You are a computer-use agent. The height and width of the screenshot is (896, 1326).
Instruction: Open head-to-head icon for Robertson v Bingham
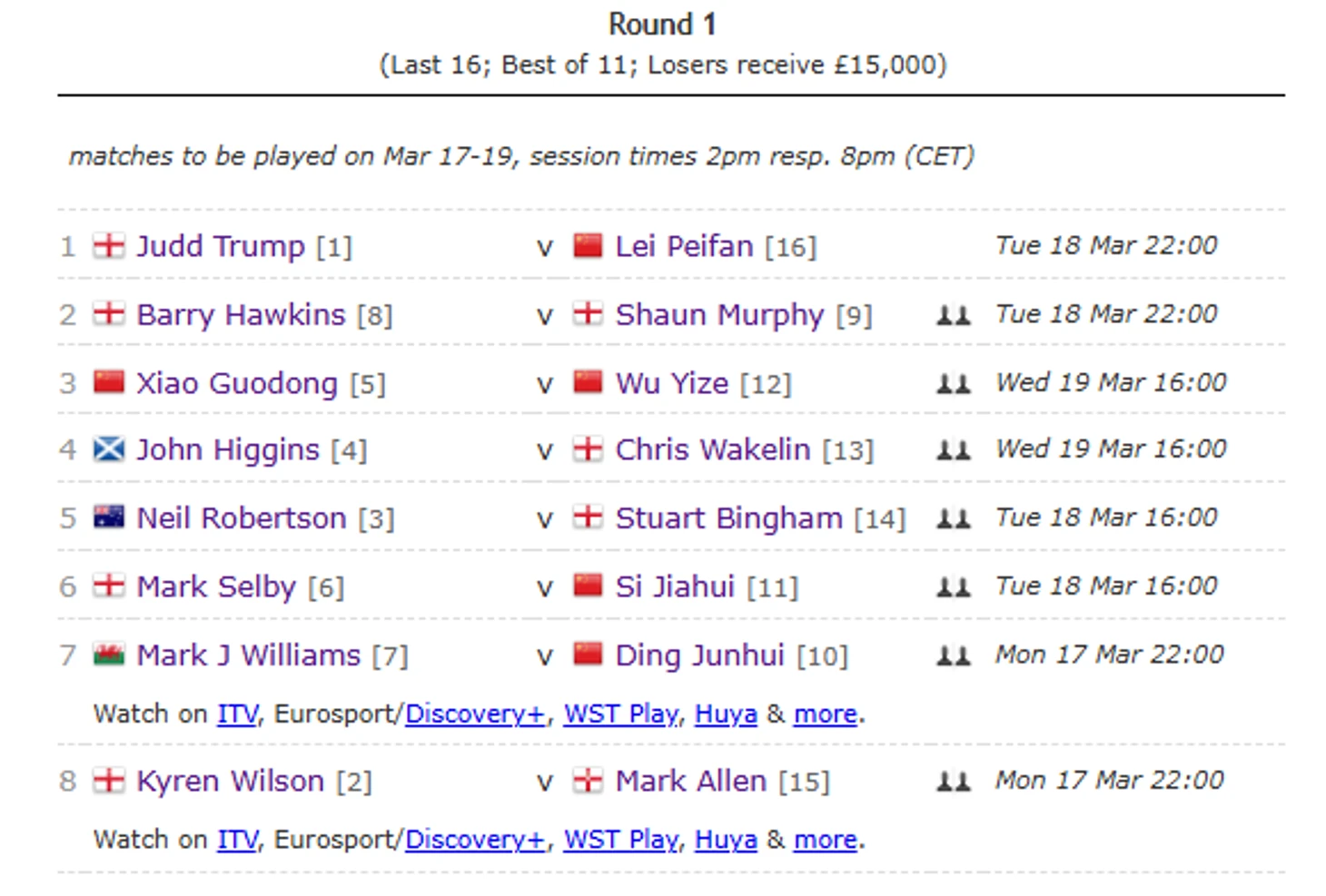click(954, 518)
